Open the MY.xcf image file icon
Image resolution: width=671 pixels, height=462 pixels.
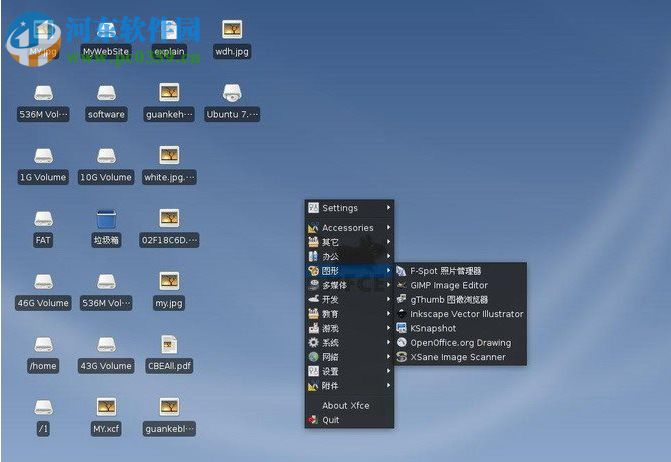tap(106, 407)
